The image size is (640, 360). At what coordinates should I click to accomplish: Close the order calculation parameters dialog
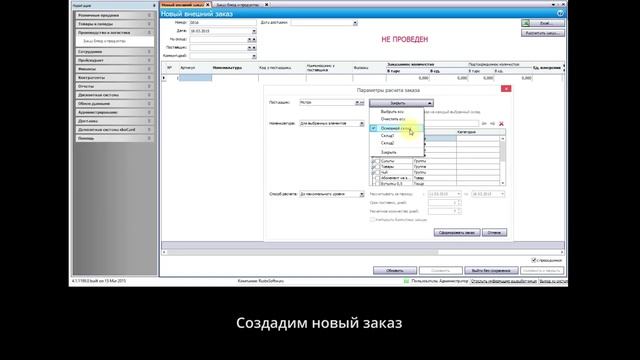tap(506, 89)
